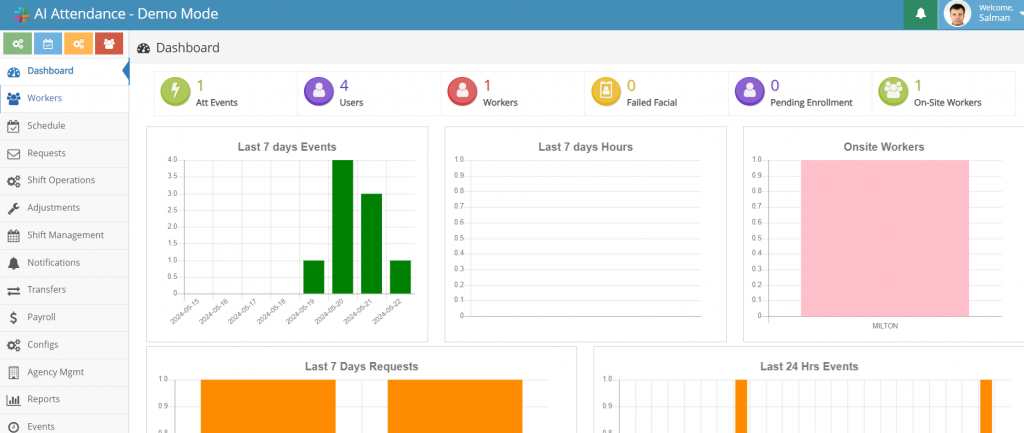Viewport: 1024px width, 433px height.
Task: Click the blue calendar shortcut button
Action: click(x=48, y=44)
